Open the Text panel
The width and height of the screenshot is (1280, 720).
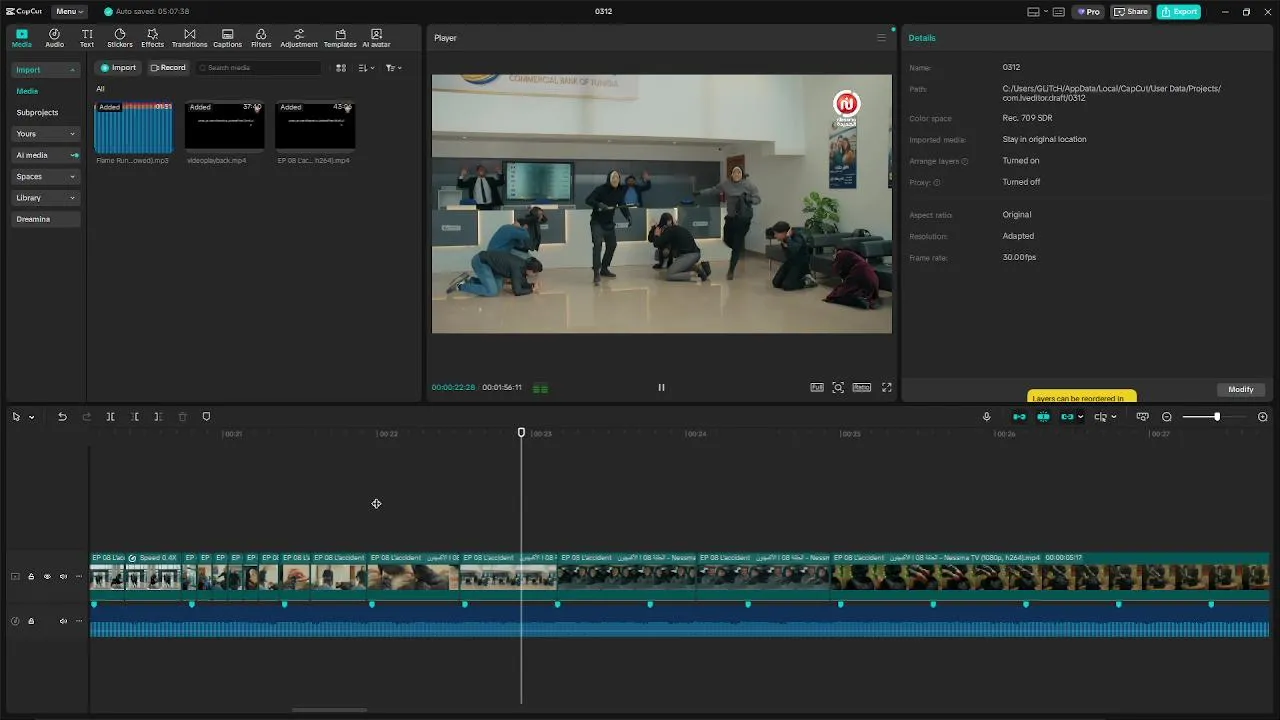87,38
